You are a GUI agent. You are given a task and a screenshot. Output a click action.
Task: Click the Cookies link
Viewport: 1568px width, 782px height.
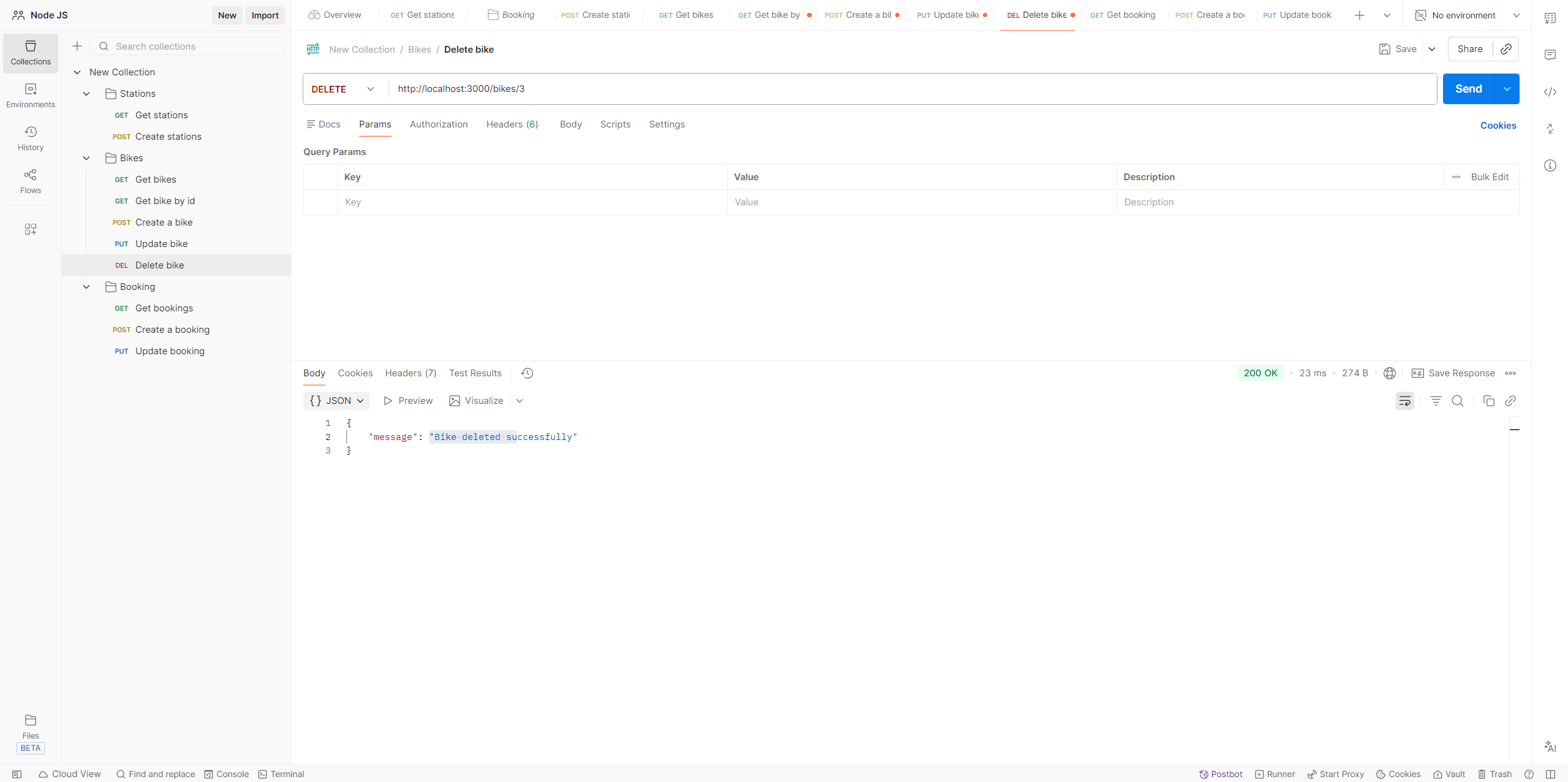pyautogui.click(x=1498, y=126)
